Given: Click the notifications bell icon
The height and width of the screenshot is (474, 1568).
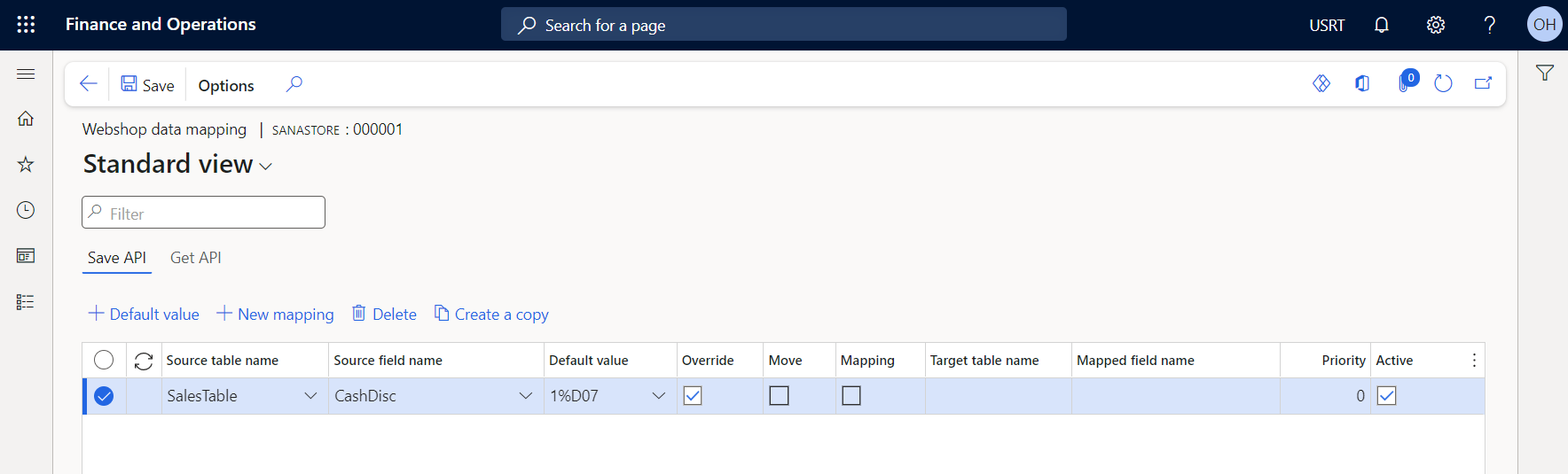Looking at the screenshot, I should [x=1381, y=25].
